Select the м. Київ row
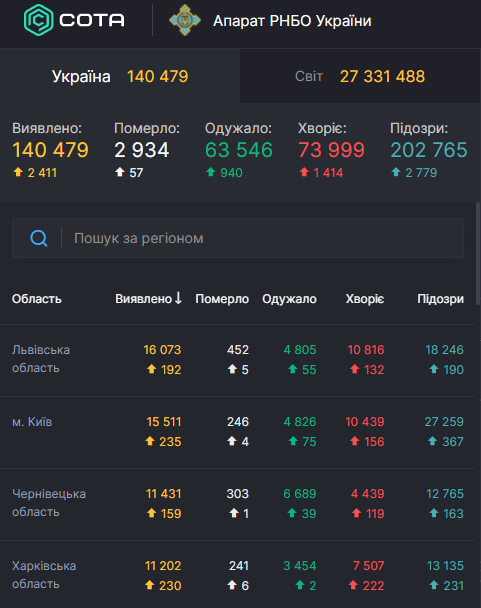Image resolution: width=481 pixels, height=608 pixels. pos(238,432)
